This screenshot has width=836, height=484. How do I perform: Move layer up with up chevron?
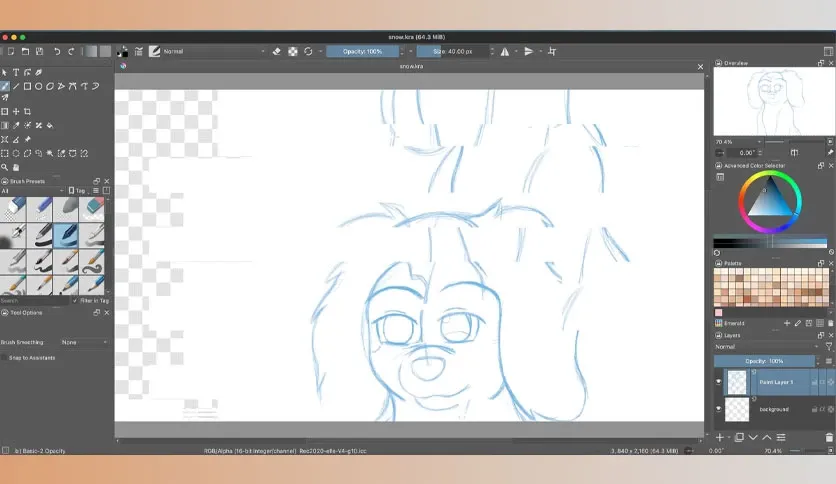(767, 438)
